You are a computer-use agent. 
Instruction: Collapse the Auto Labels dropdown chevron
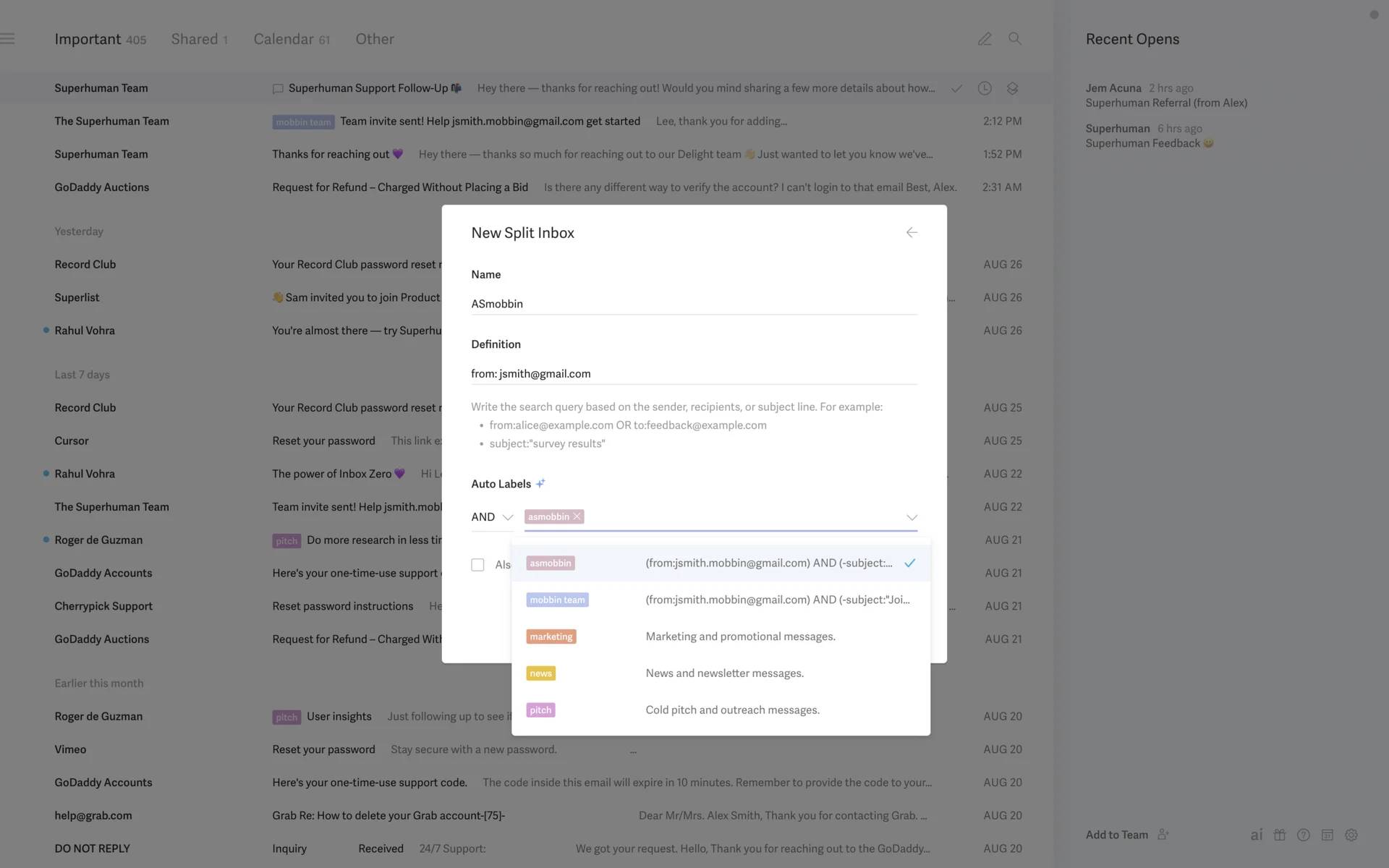[912, 517]
